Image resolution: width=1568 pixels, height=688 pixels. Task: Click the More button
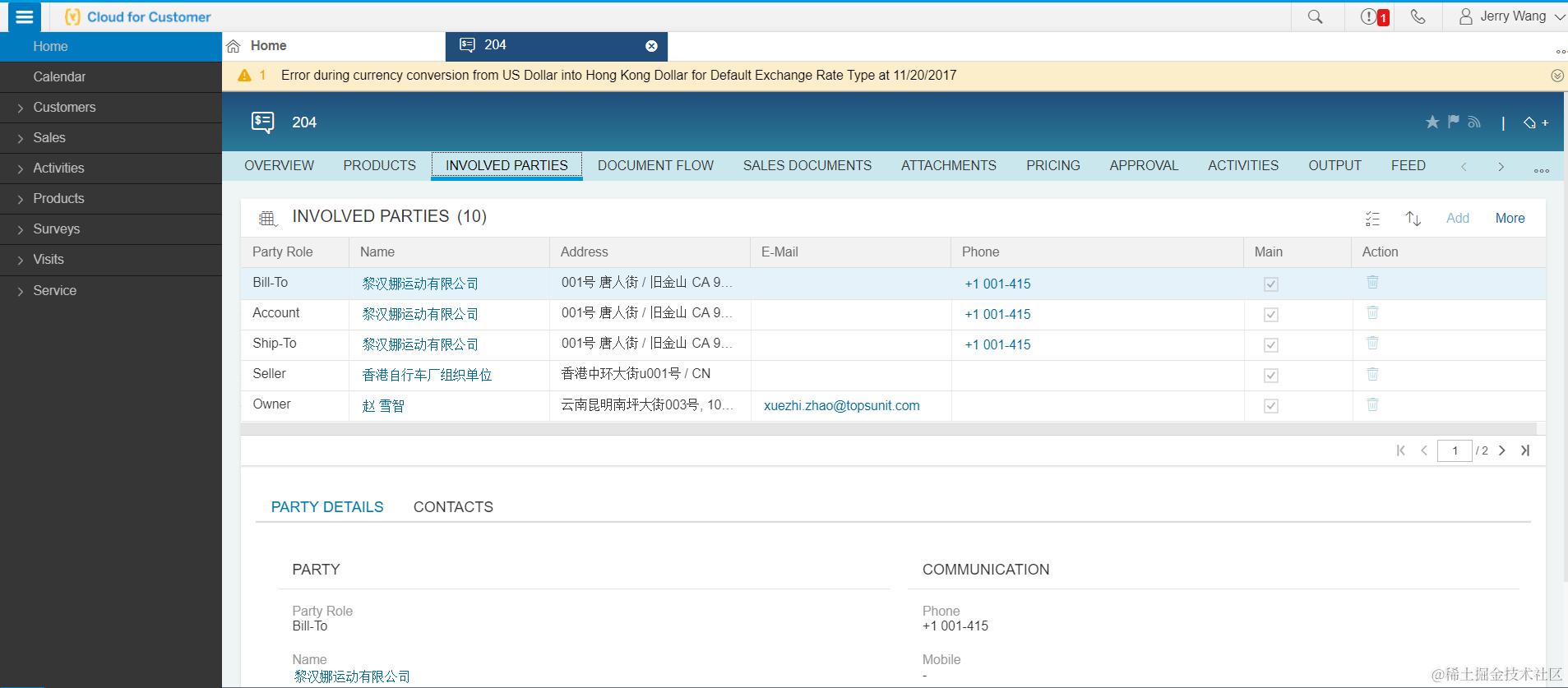point(1510,218)
